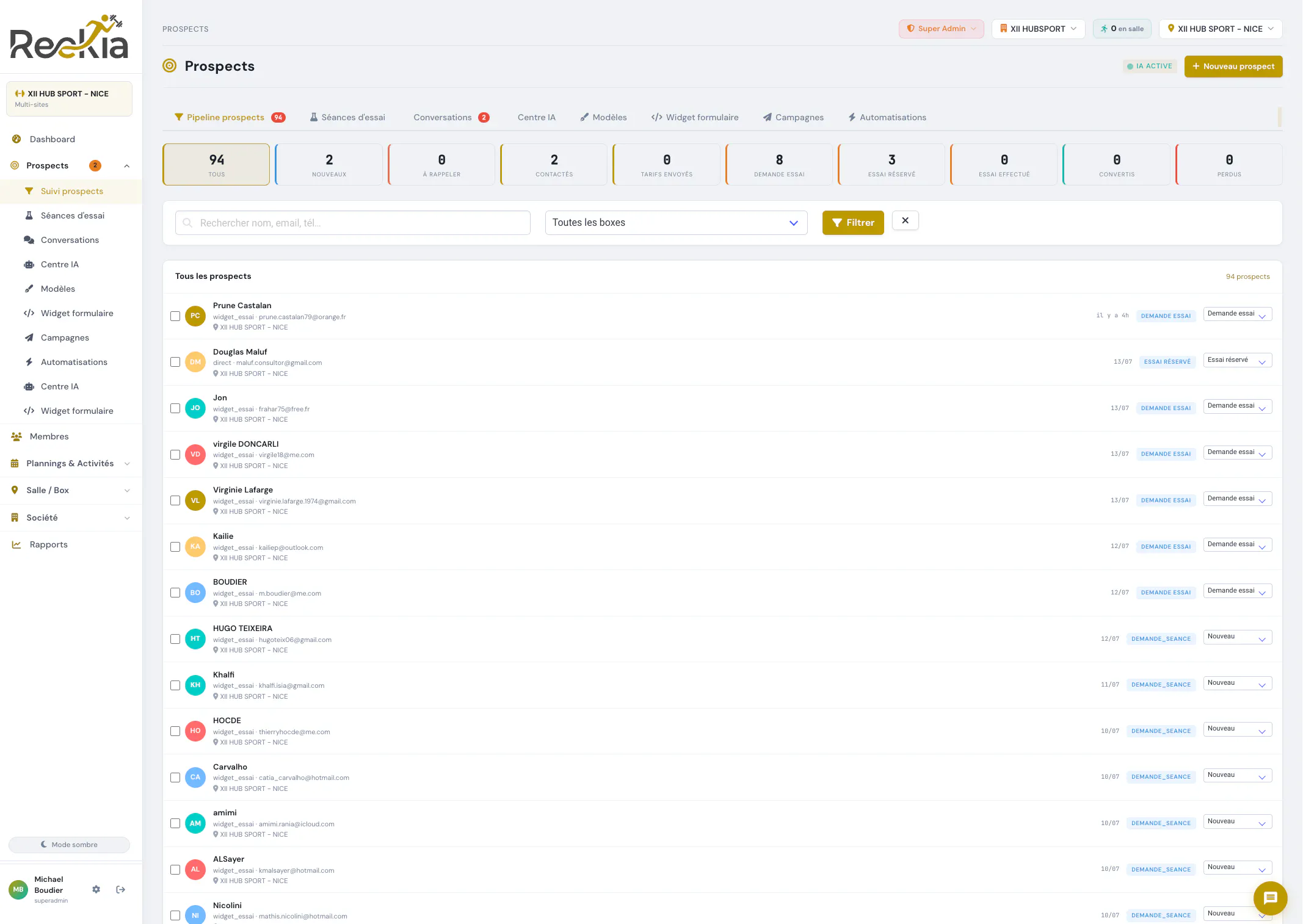This screenshot has height=924, width=1303.
Task: Open the Centre IA tab
Action: [536, 117]
